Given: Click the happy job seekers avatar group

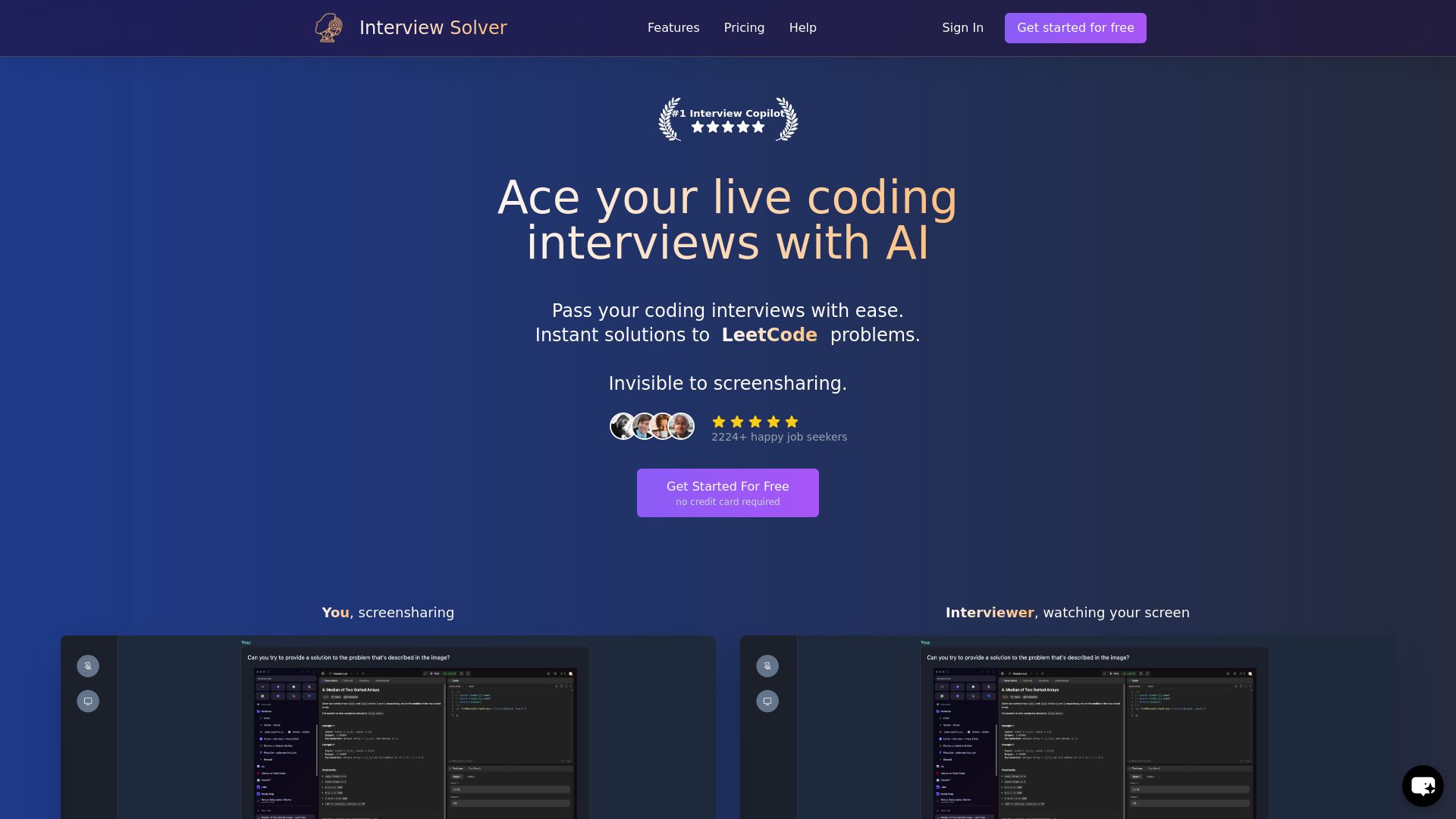Looking at the screenshot, I should 651,425.
